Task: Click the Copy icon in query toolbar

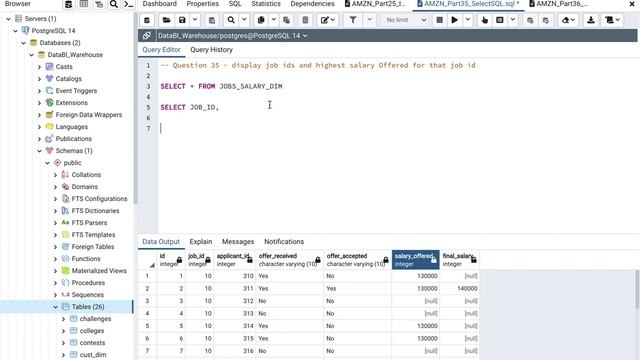Action: [x=261, y=20]
